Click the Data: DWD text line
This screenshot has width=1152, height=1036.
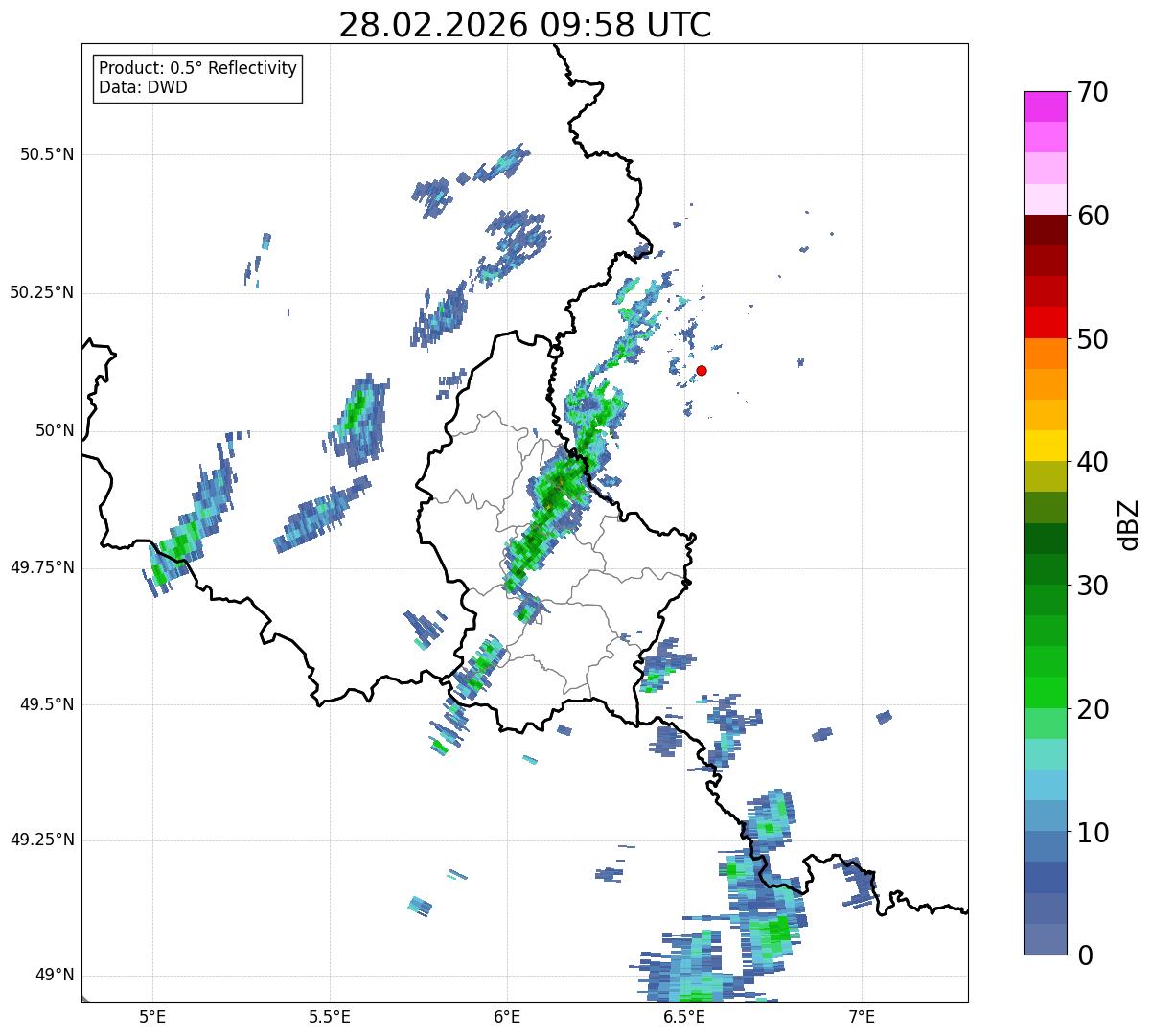(x=144, y=87)
